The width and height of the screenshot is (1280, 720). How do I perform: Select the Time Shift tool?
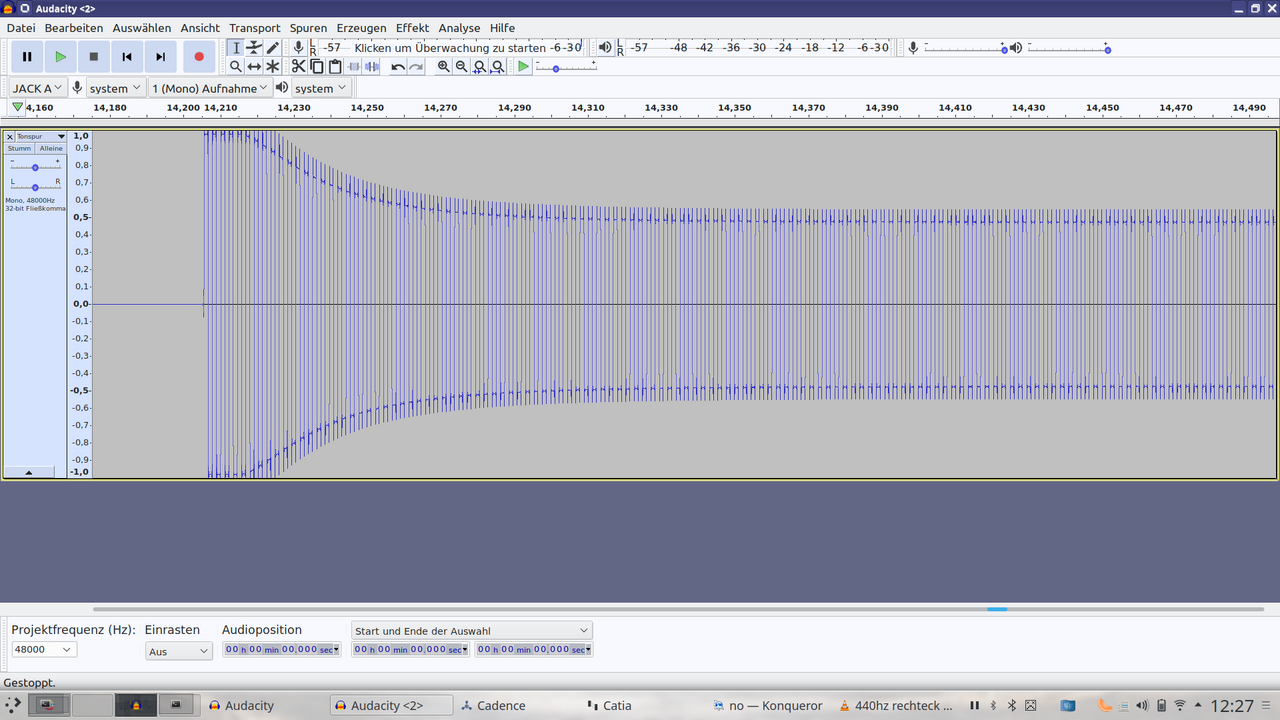pyautogui.click(x=254, y=66)
